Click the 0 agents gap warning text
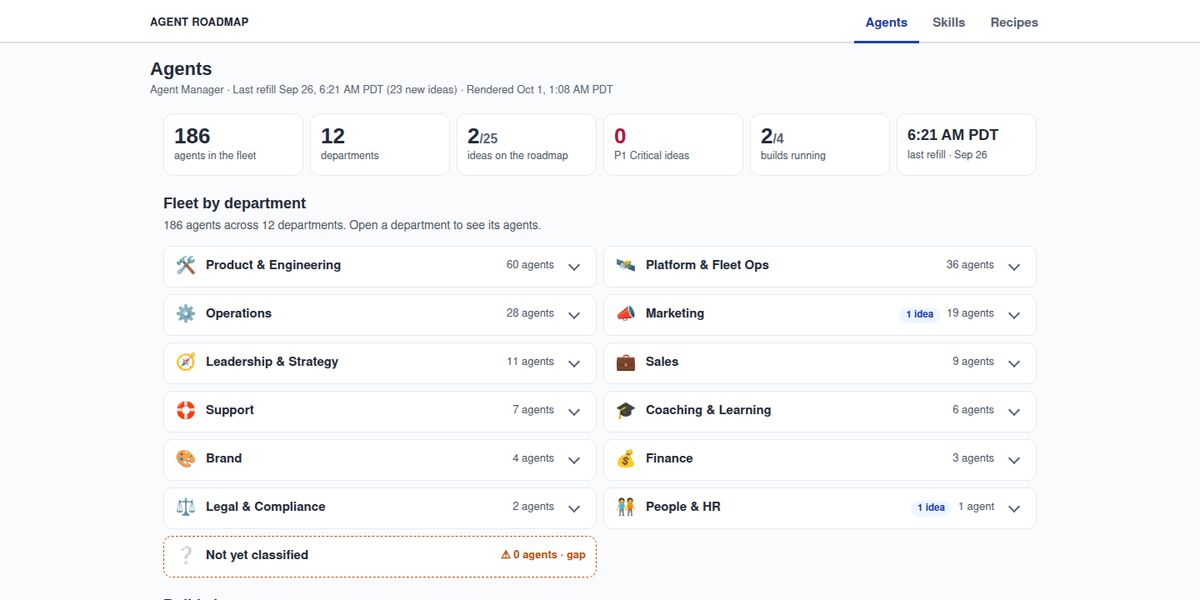1200x600 pixels. (x=543, y=555)
